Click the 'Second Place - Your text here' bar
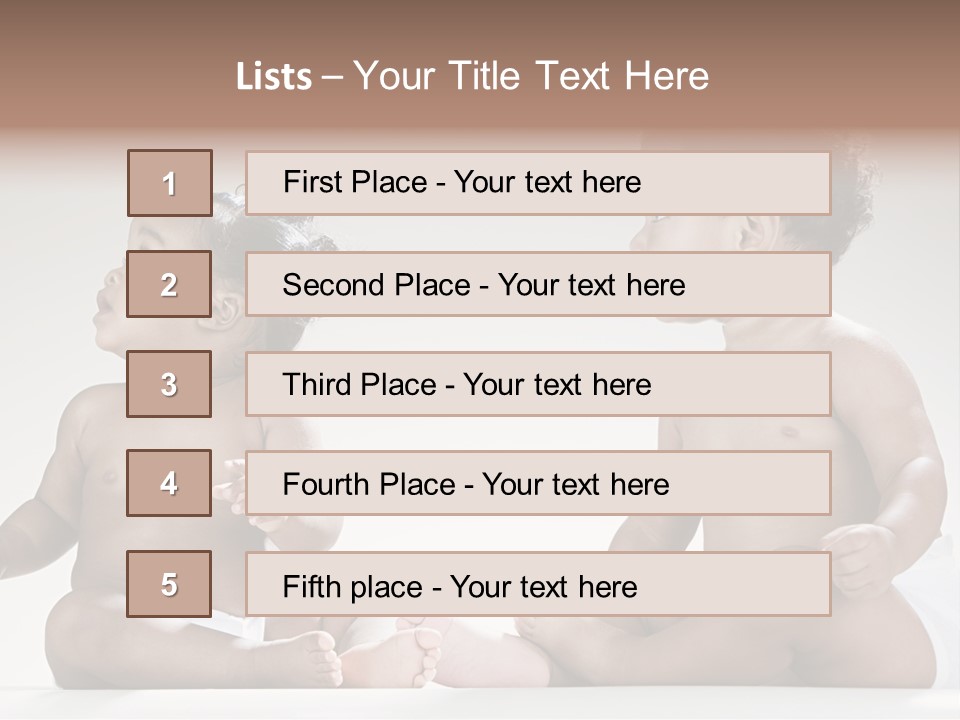Image resolution: width=960 pixels, height=720 pixels. click(538, 284)
